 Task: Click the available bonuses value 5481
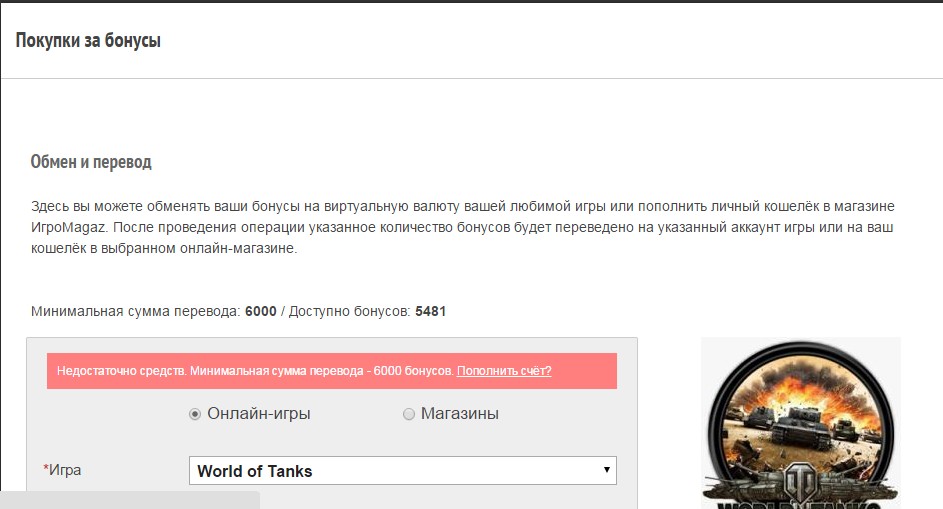[x=430, y=311]
